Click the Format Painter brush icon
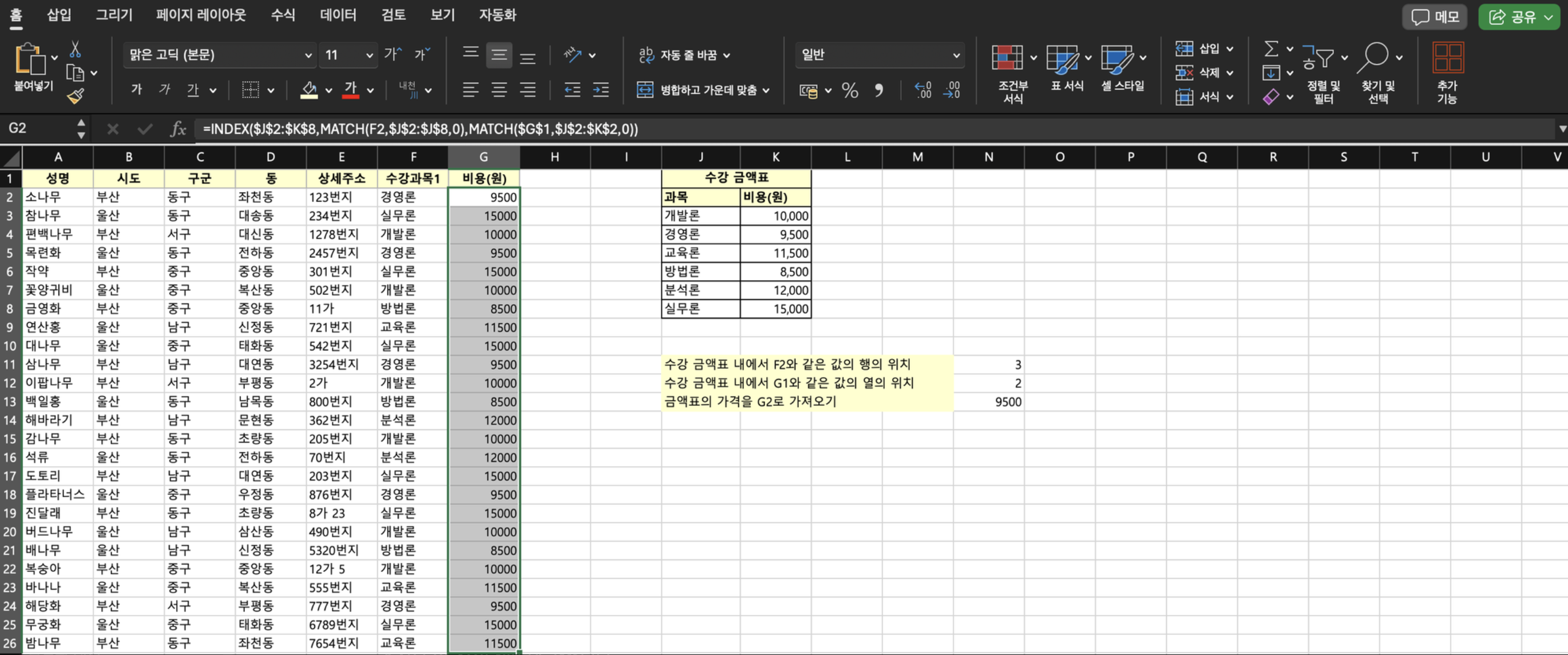The height and width of the screenshot is (655, 1568). (x=76, y=96)
